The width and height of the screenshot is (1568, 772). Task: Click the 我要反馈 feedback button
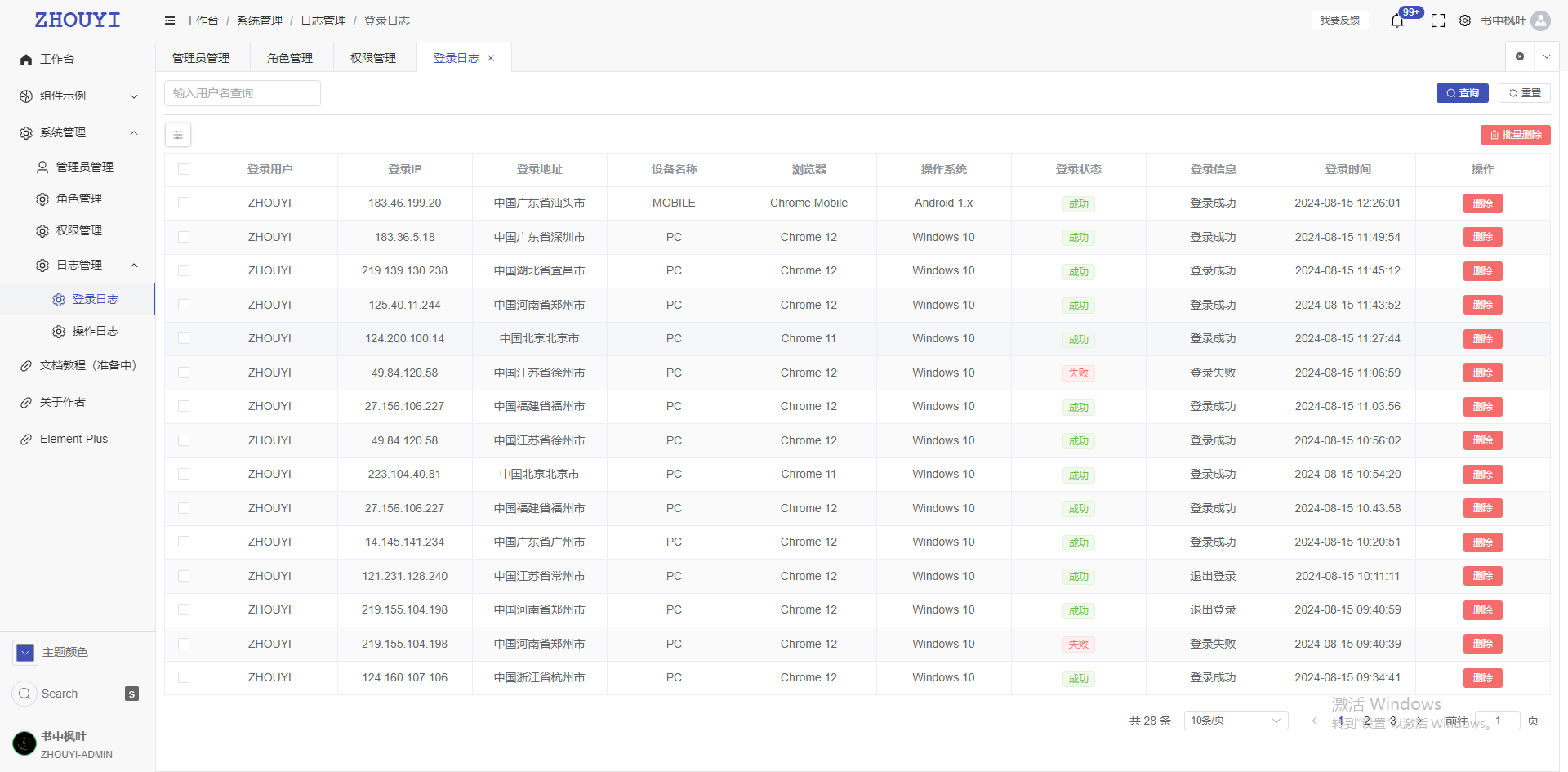pos(1340,20)
